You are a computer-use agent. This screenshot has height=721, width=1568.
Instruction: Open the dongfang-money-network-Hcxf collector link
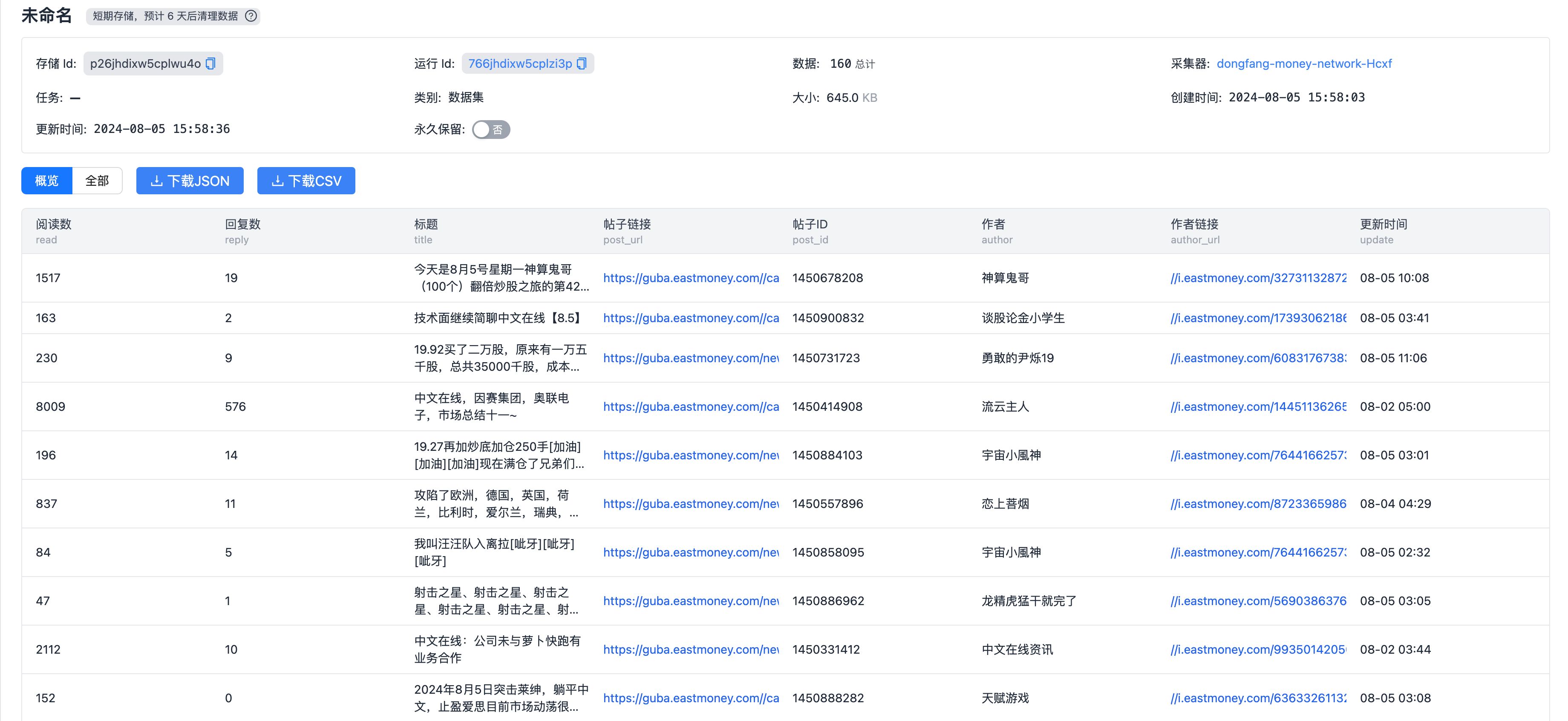1304,64
